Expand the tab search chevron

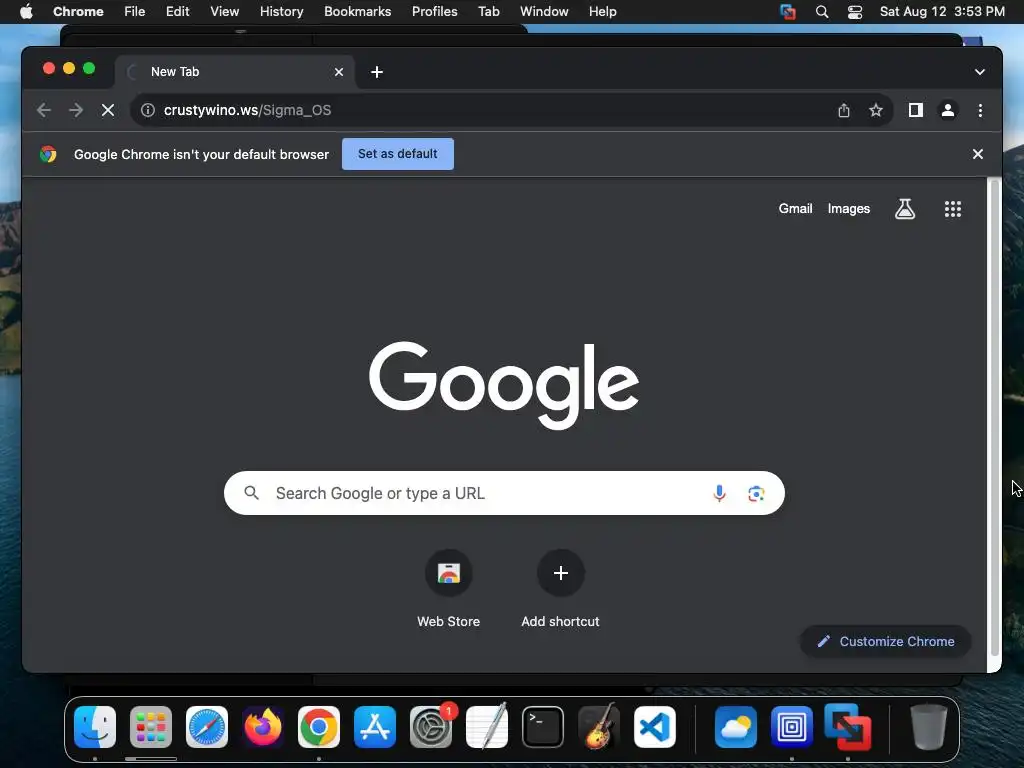point(980,72)
